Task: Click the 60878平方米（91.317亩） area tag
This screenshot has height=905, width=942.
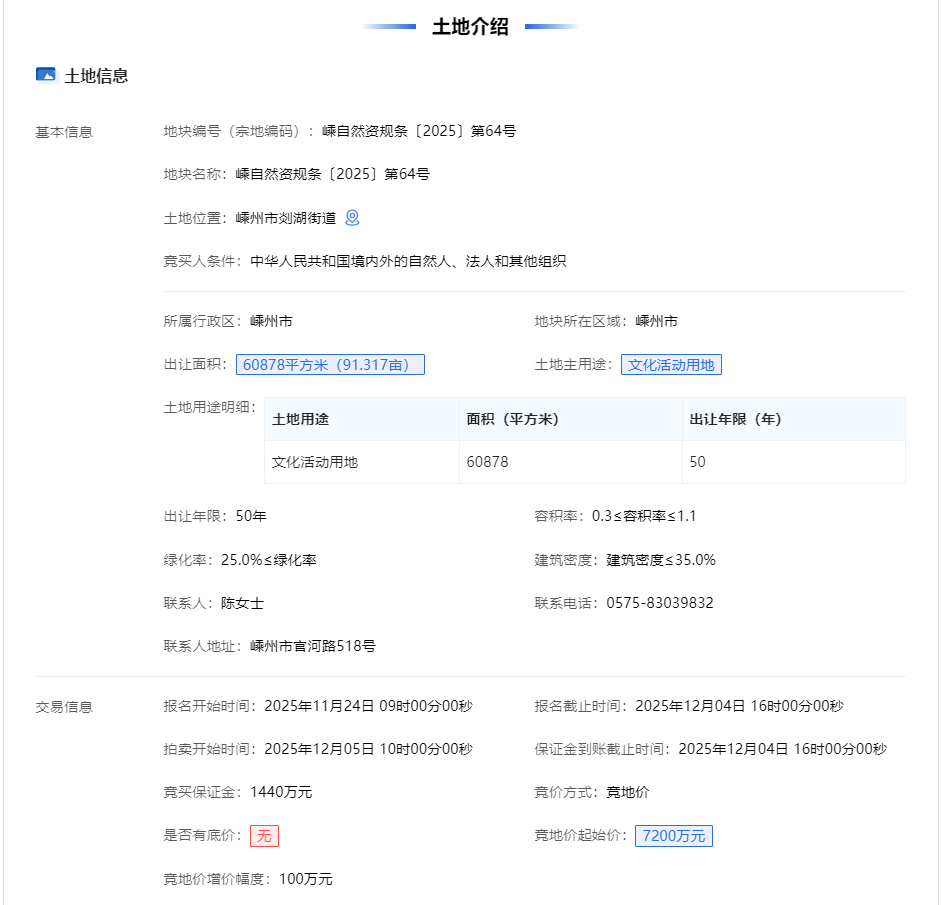Action: click(330, 365)
